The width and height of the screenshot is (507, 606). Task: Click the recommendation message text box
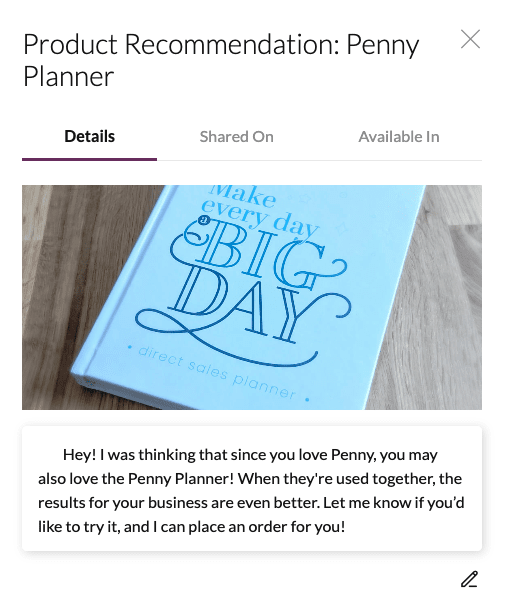point(252,489)
